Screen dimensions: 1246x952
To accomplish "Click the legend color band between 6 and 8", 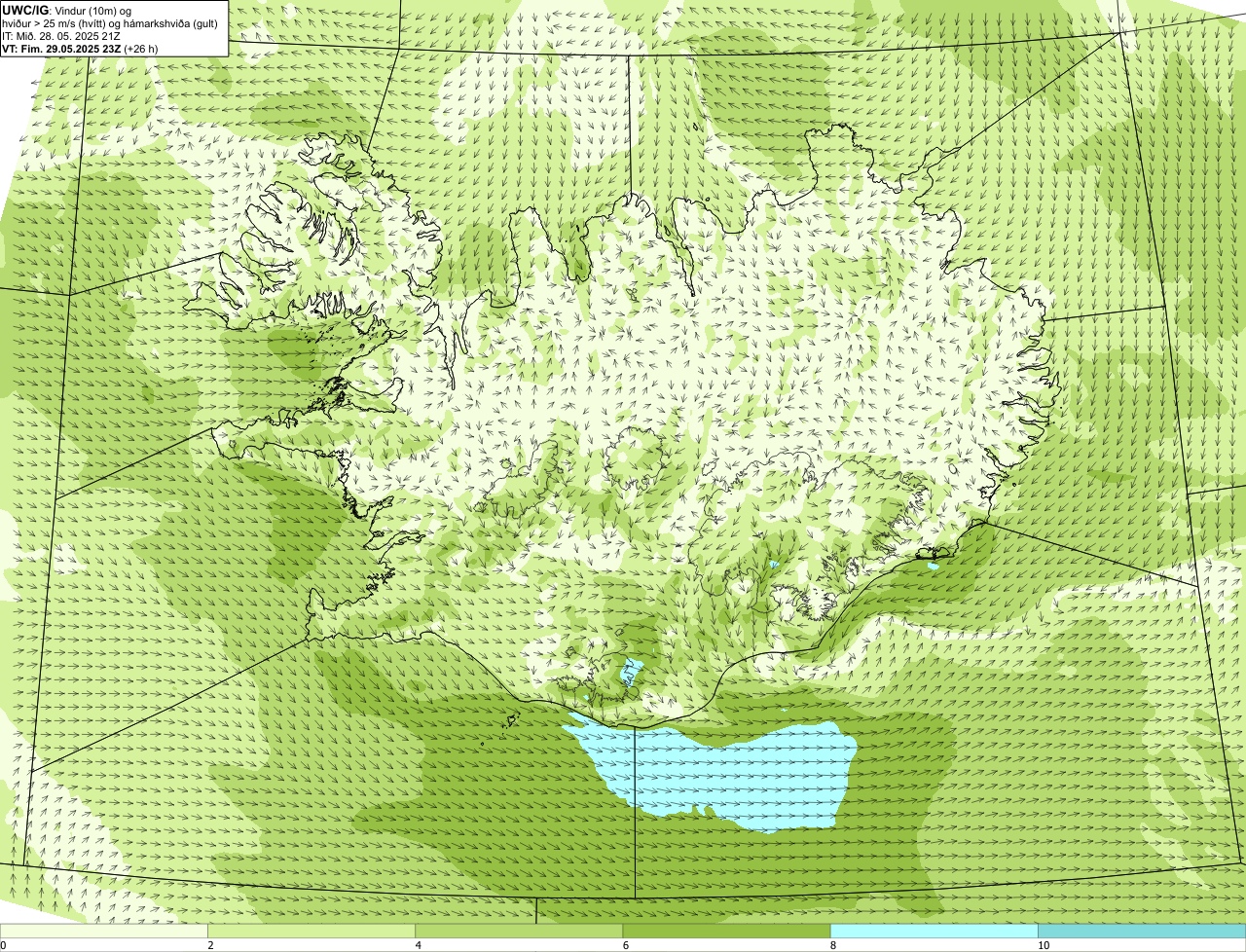I will point(726,931).
